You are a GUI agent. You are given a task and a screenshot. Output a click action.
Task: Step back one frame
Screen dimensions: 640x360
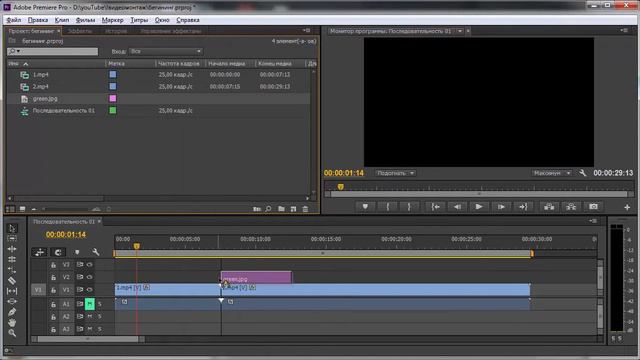tap(457, 207)
